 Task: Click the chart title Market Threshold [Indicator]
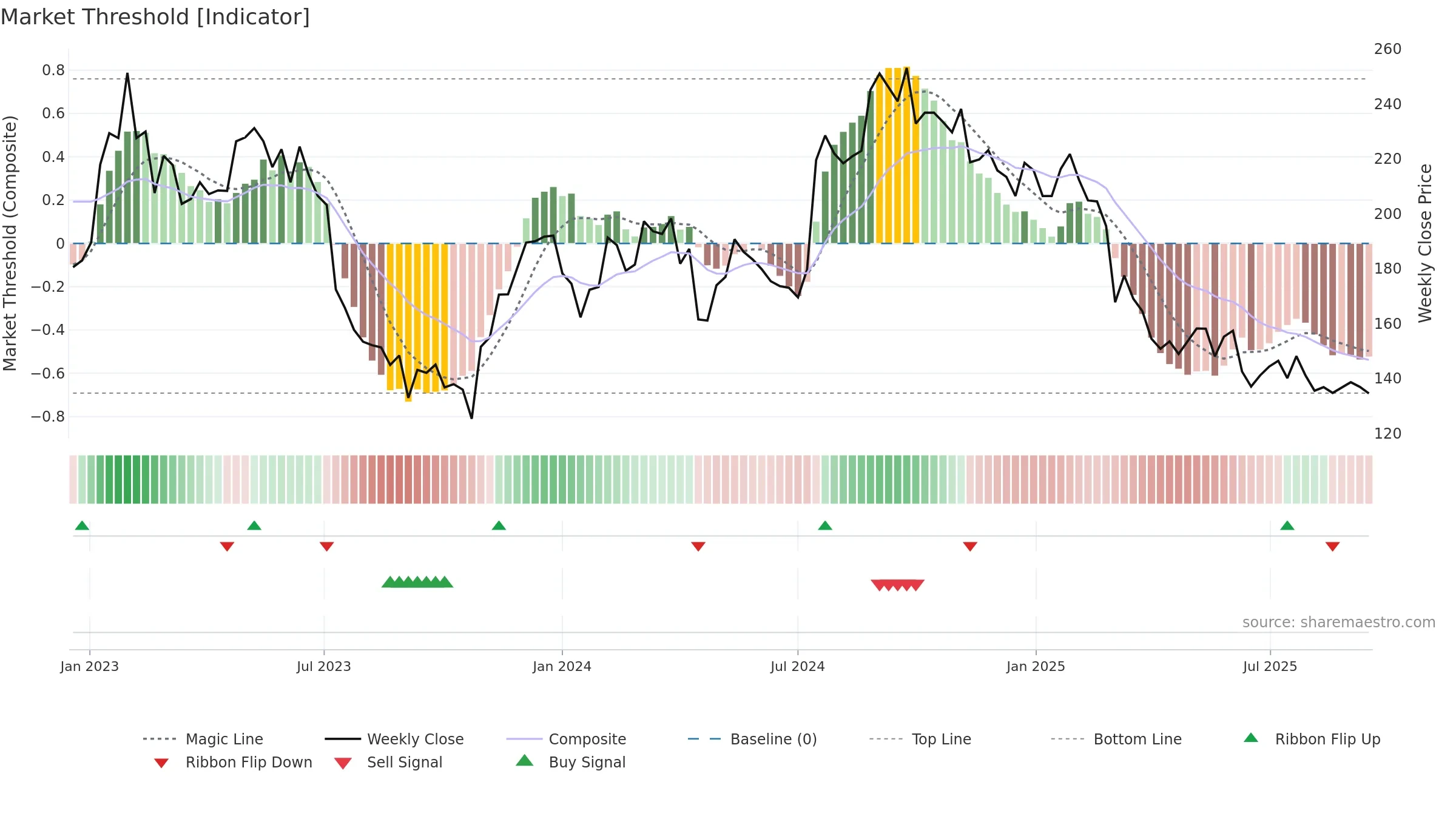tap(155, 17)
